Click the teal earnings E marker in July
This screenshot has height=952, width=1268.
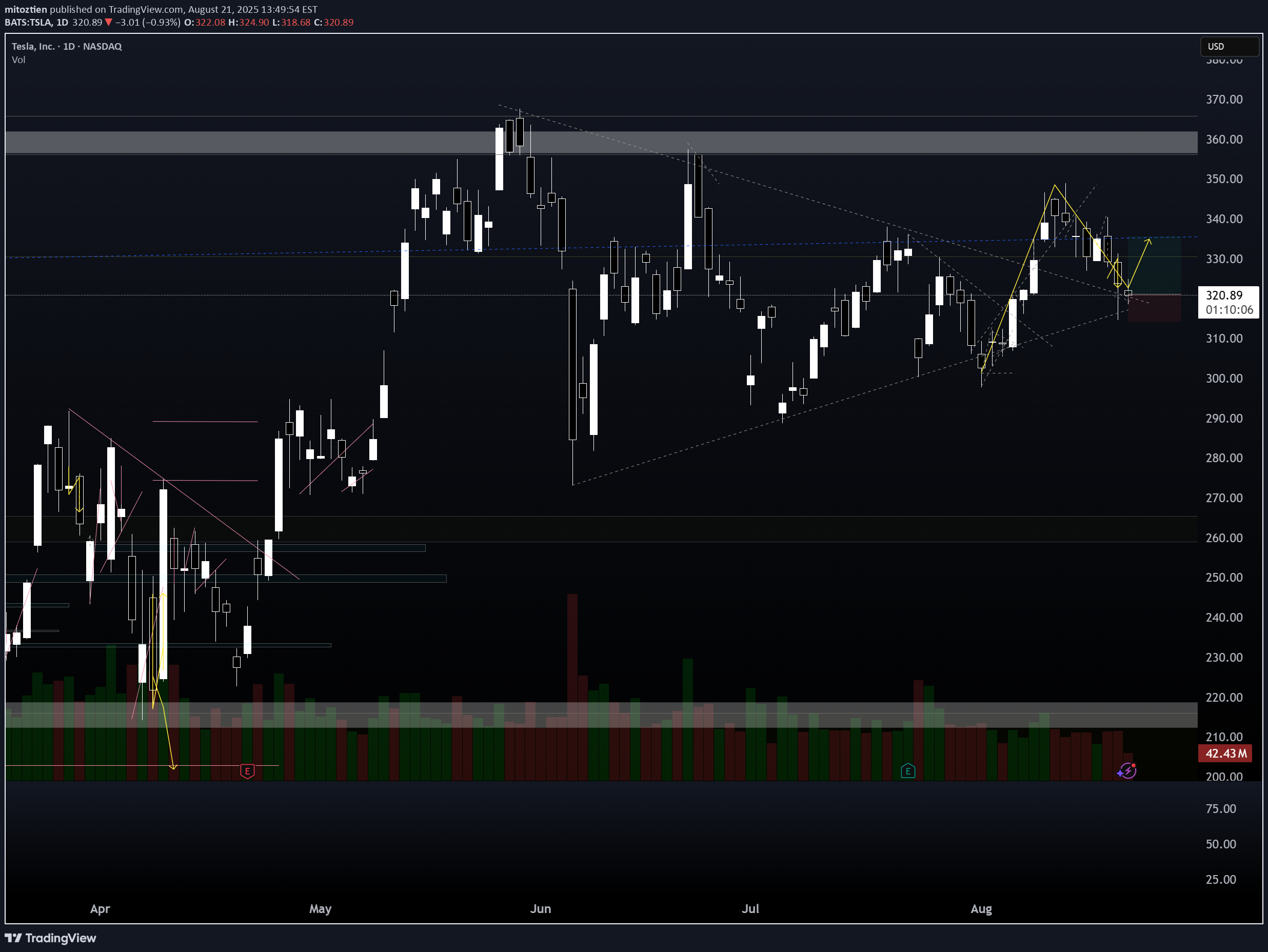907,771
